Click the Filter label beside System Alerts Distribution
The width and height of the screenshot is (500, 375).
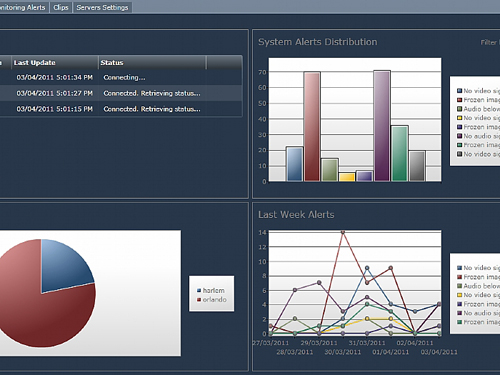pyautogui.click(x=490, y=42)
